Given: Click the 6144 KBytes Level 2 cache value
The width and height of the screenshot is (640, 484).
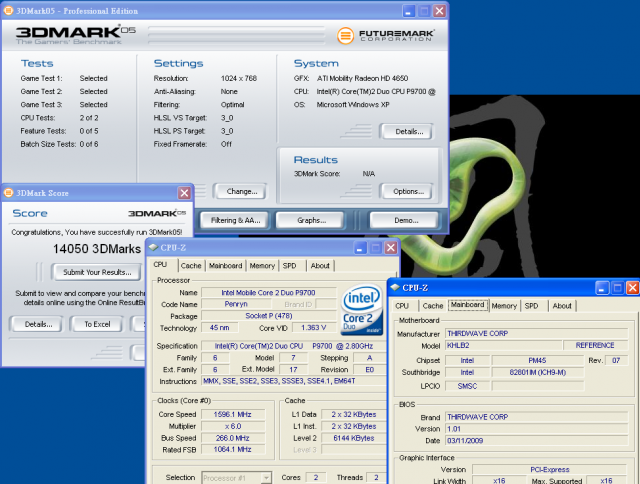Looking at the screenshot, I should click(x=353, y=438).
